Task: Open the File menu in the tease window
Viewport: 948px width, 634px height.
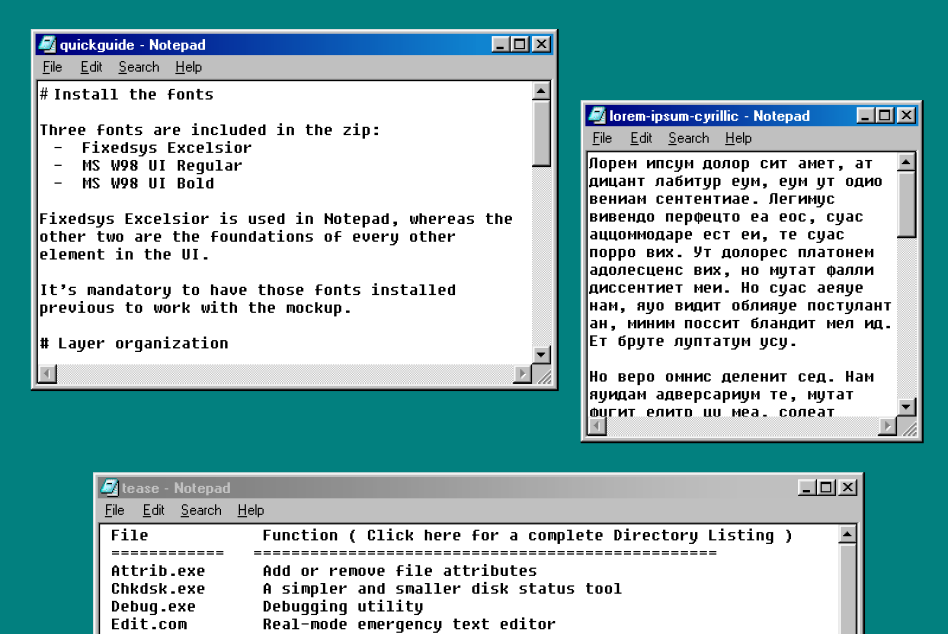Action: [x=114, y=510]
